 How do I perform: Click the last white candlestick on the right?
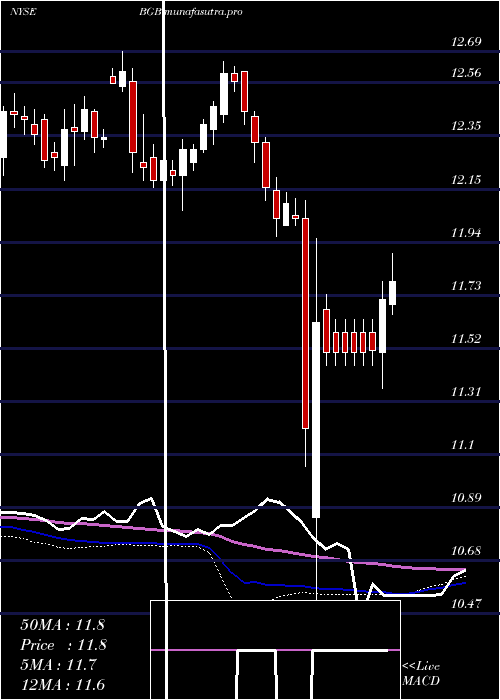(393, 293)
